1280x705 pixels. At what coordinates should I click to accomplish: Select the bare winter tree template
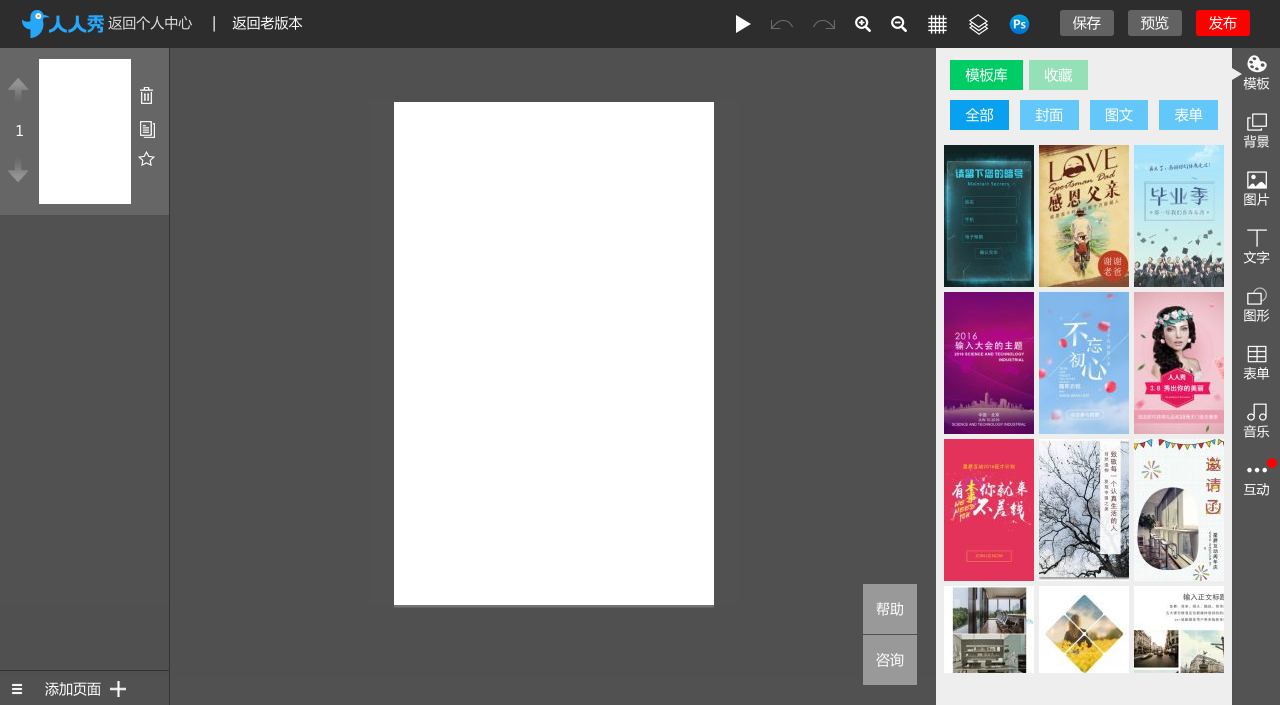[1084, 510]
